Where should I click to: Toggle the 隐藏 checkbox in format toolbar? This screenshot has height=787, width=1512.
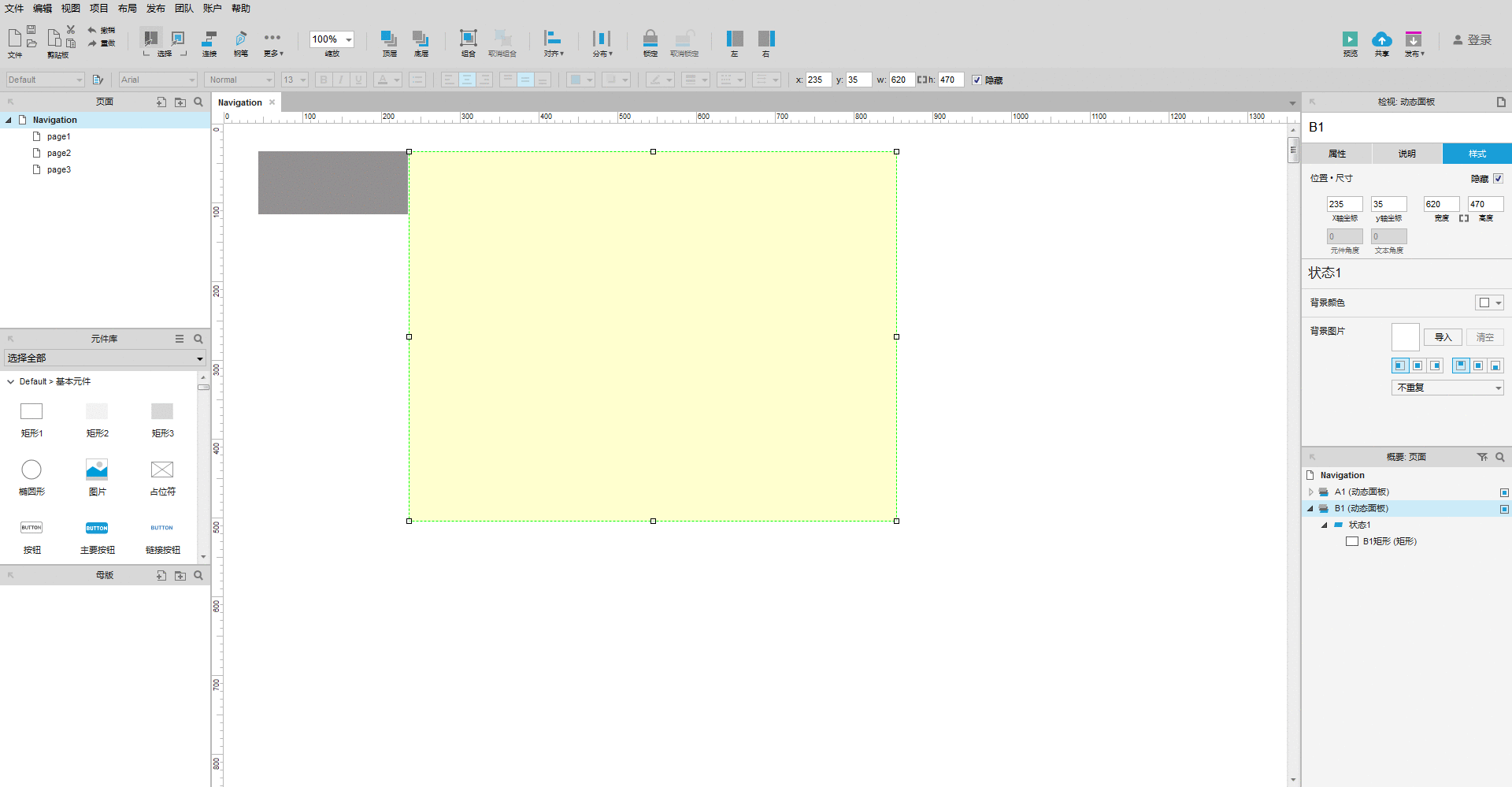(x=976, y=80)
